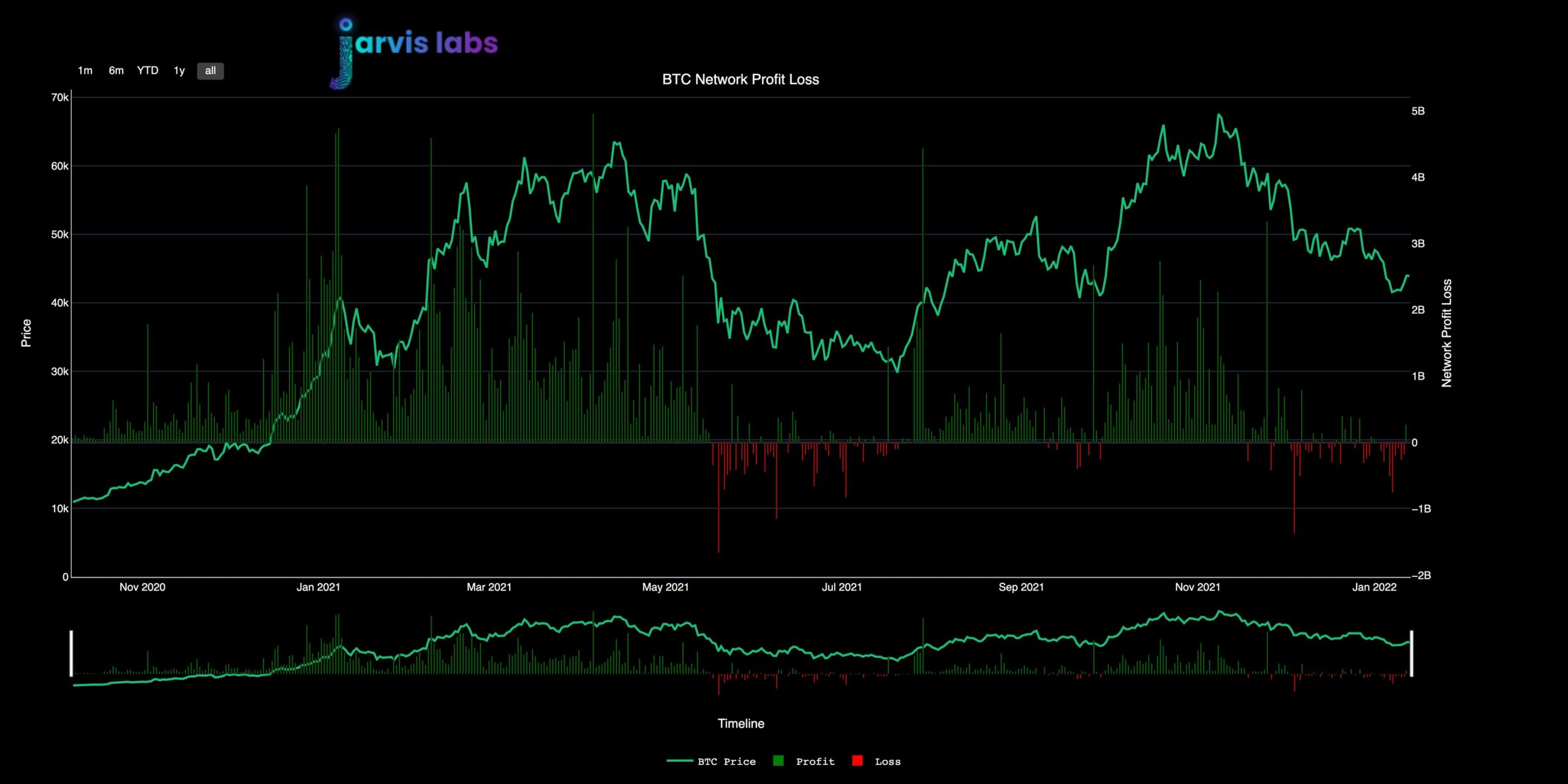The image size is (1568, 784).
Task: Click the 5B right axis label
Action: pyautogui.click(x=1418, y=111)
